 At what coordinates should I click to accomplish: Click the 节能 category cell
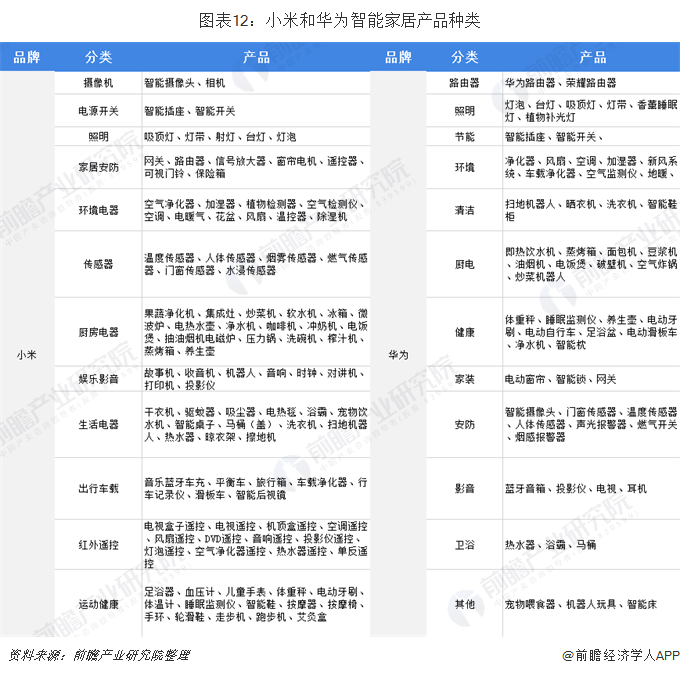tap(464, 137)
